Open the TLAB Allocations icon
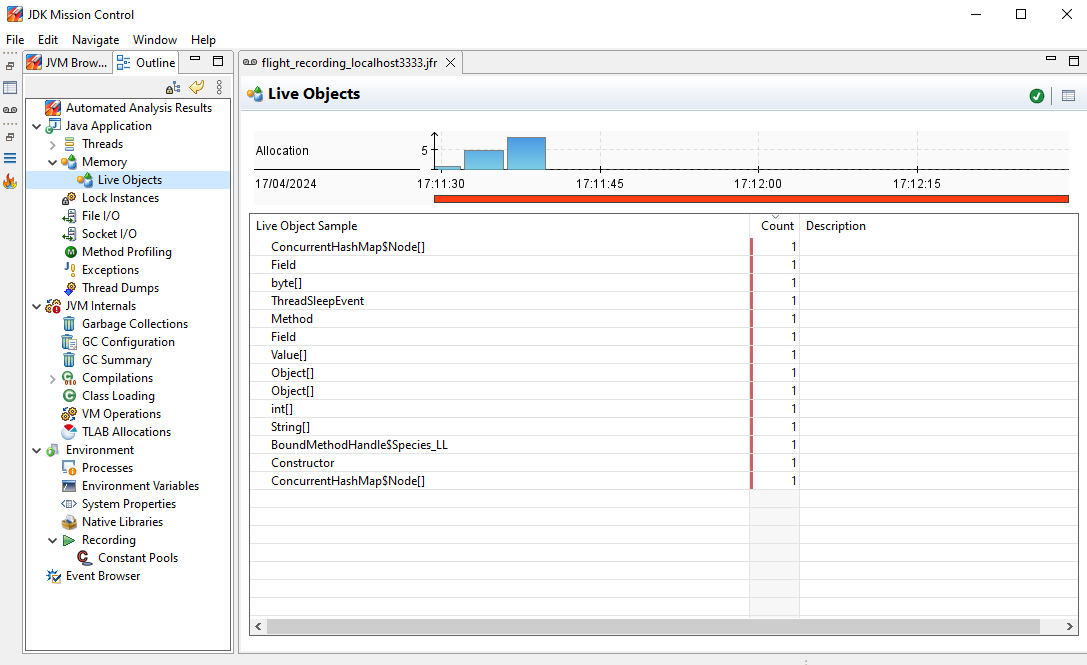 click(69, 432)
